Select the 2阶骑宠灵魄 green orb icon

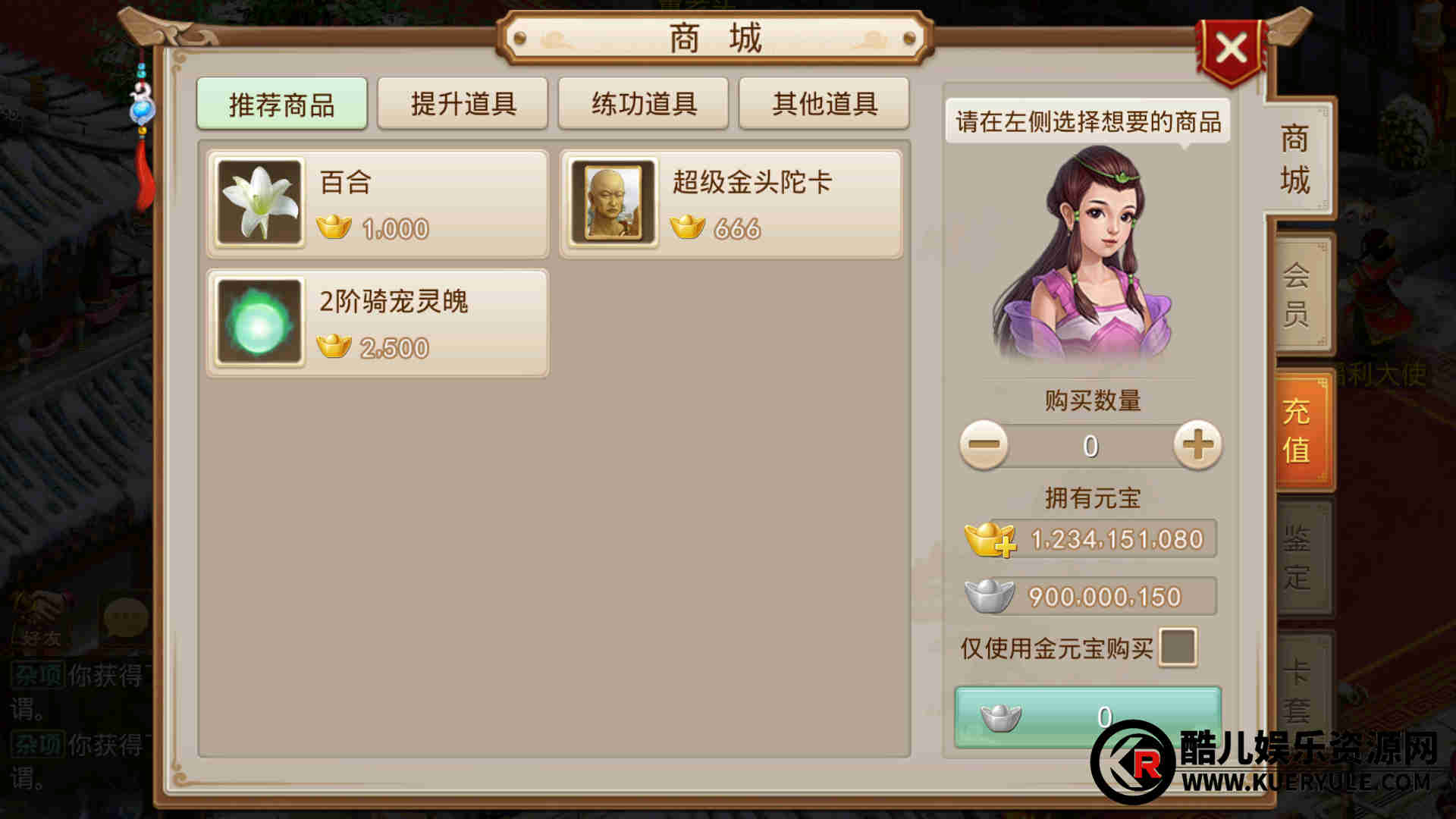pos(259,322)
